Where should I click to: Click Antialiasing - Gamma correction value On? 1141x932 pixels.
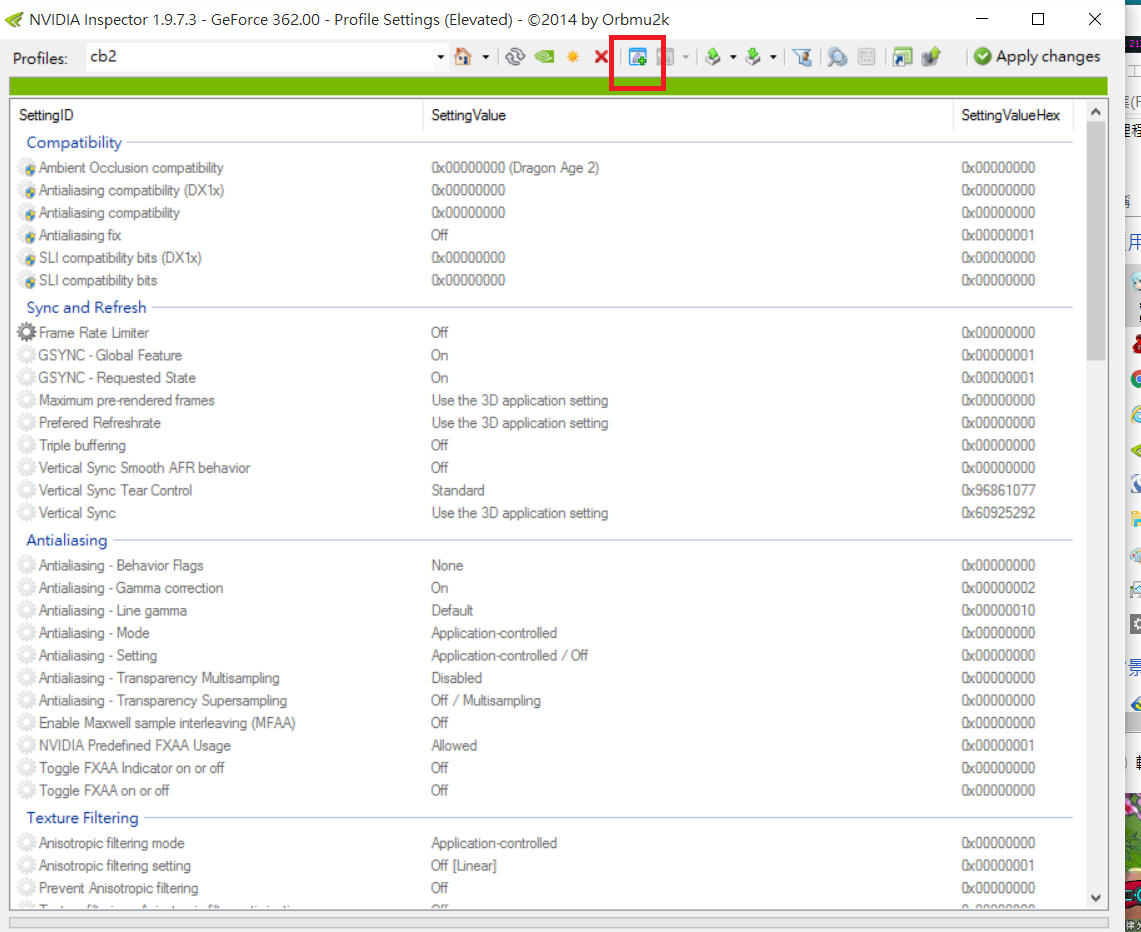point(440,588)
